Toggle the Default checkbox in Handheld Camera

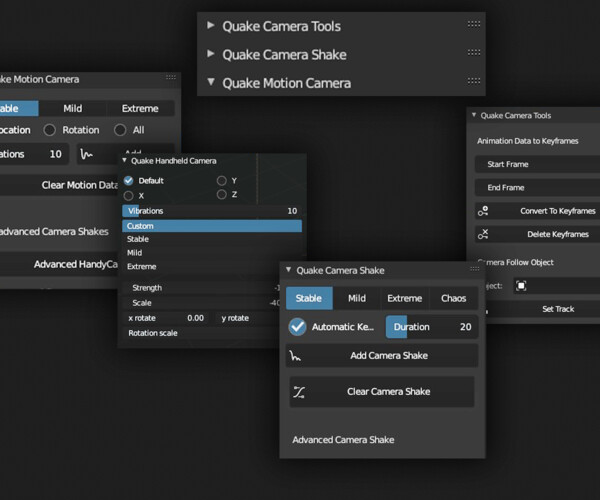pyautogui.click(x=129, y=181)
